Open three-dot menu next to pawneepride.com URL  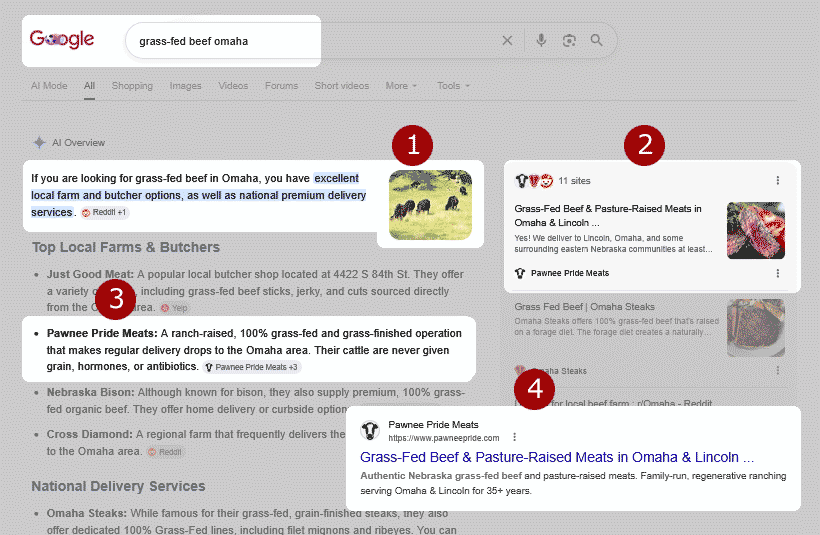tap(515, 437)
